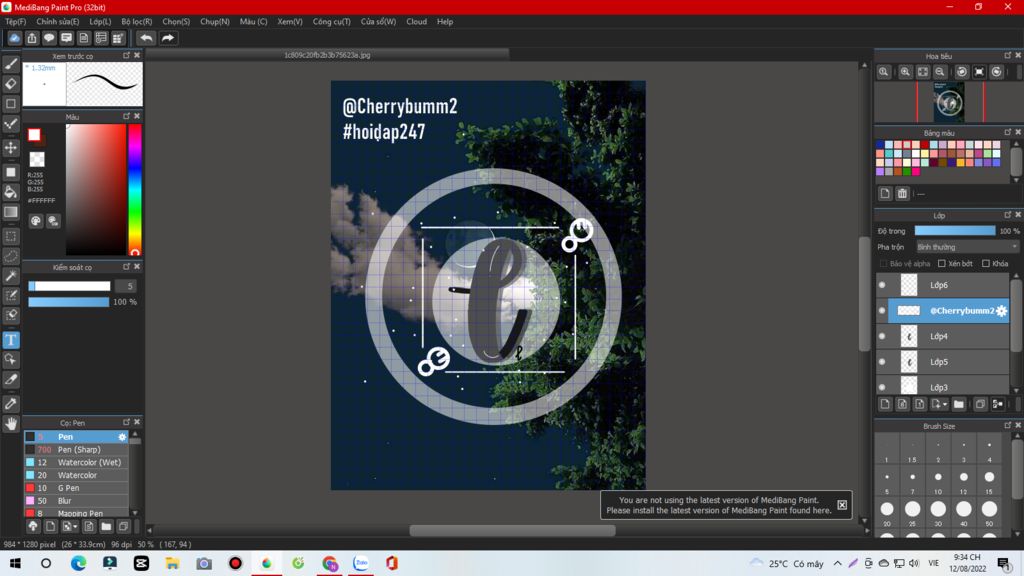This screenshot has width=1024, height=576.
Task: Open Lớp(L) menu
Action: pos(100,22)
